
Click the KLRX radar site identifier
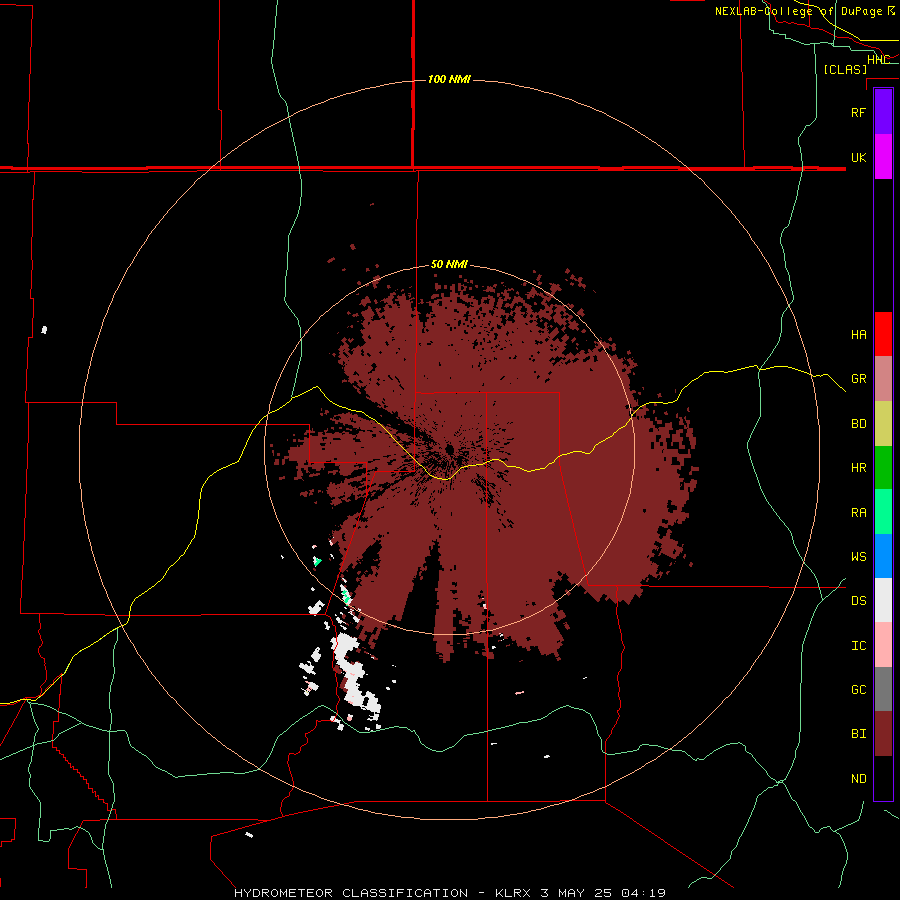point(513,893)
